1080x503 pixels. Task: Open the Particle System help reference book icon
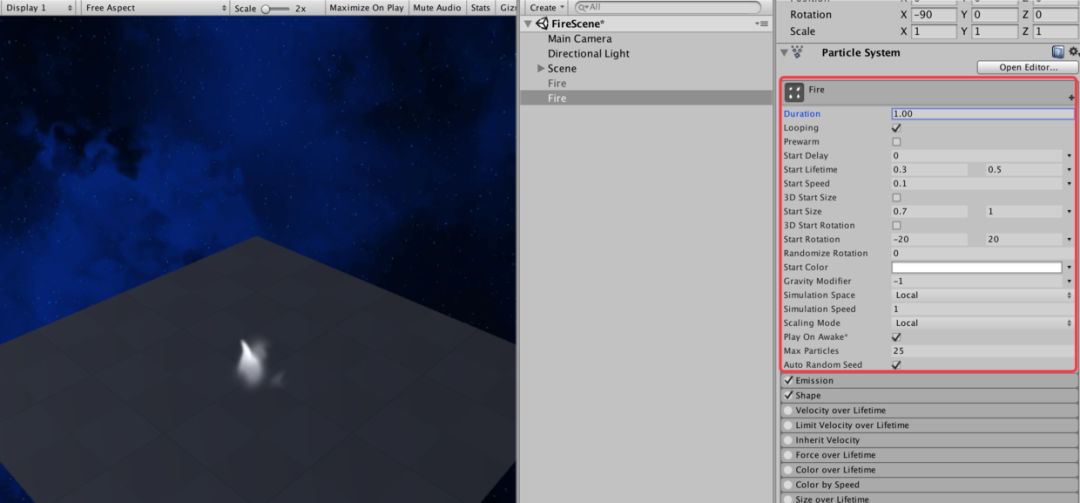(x=1058, y=52)
